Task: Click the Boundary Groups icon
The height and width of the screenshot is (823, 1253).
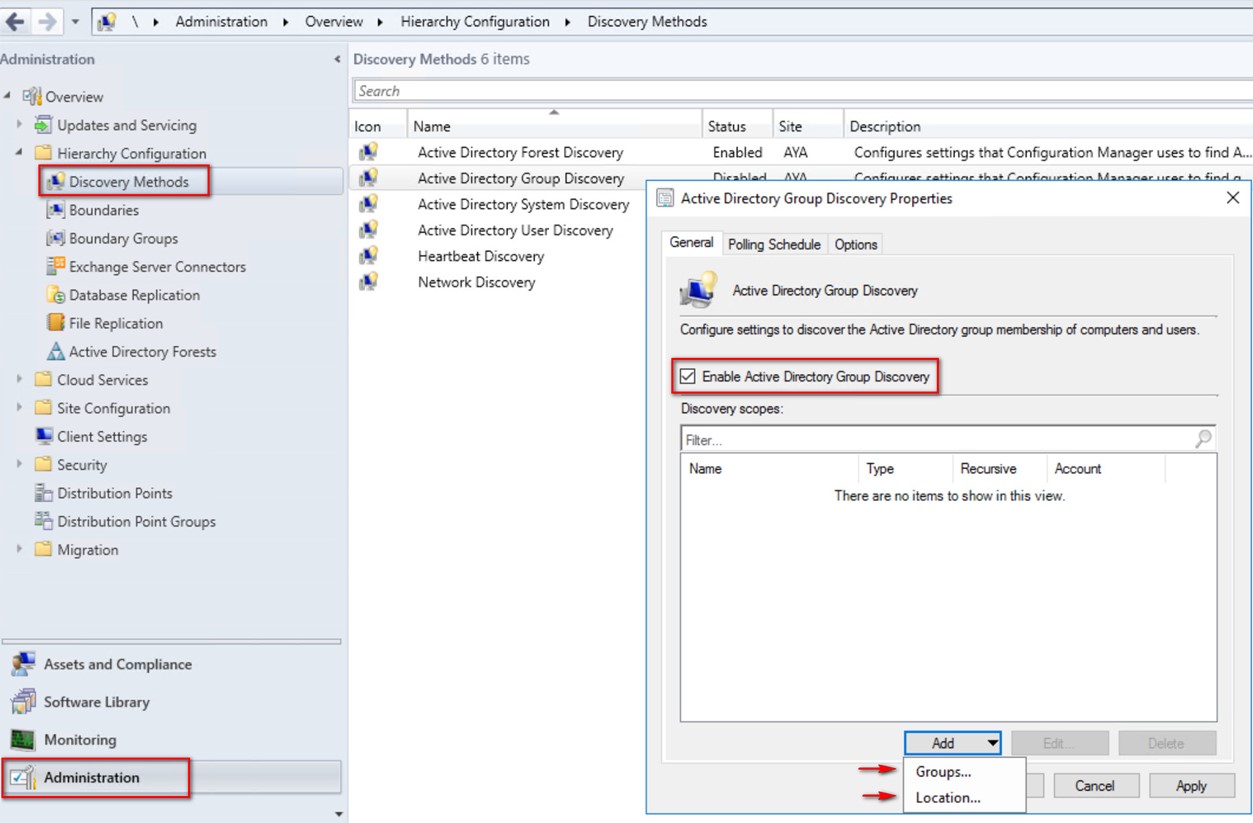Action: (55, 238)
